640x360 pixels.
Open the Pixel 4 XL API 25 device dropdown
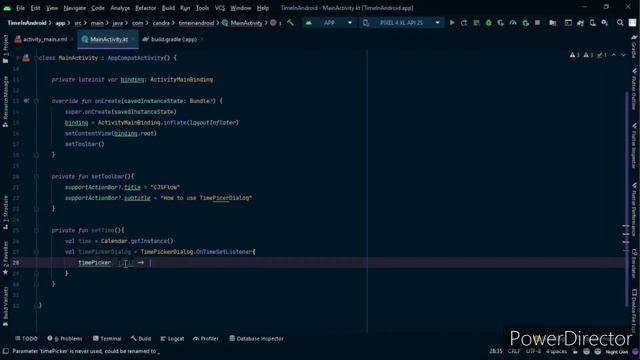coord(402,23)
